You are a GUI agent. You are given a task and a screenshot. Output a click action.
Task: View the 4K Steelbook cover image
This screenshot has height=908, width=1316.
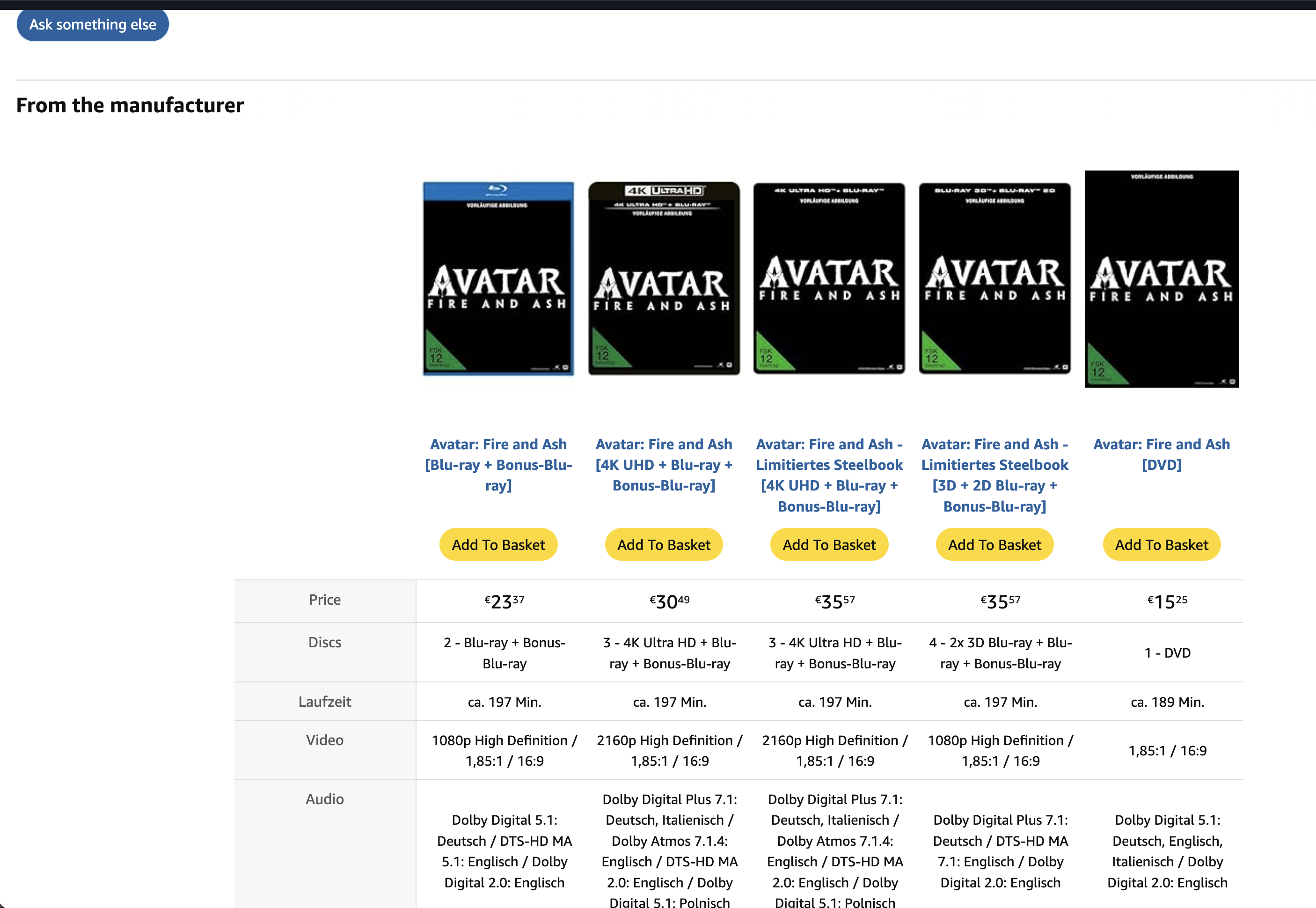click(x=829, y=279)
